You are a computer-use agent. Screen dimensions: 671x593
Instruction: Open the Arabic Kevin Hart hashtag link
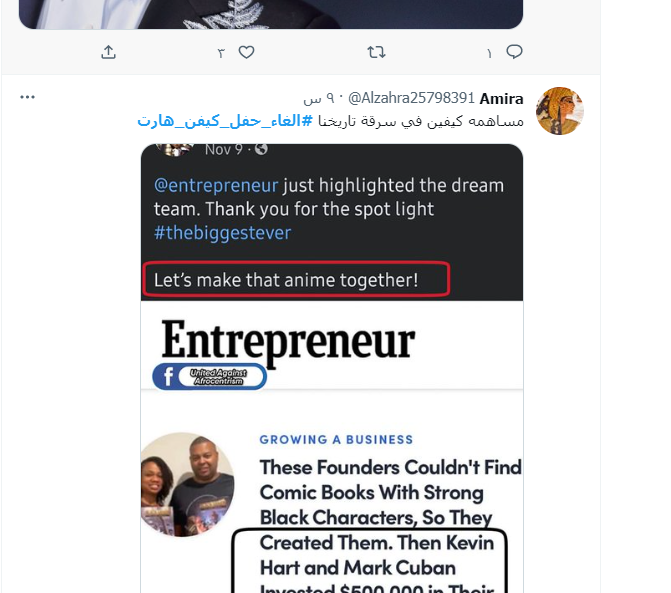click(224, 121)
